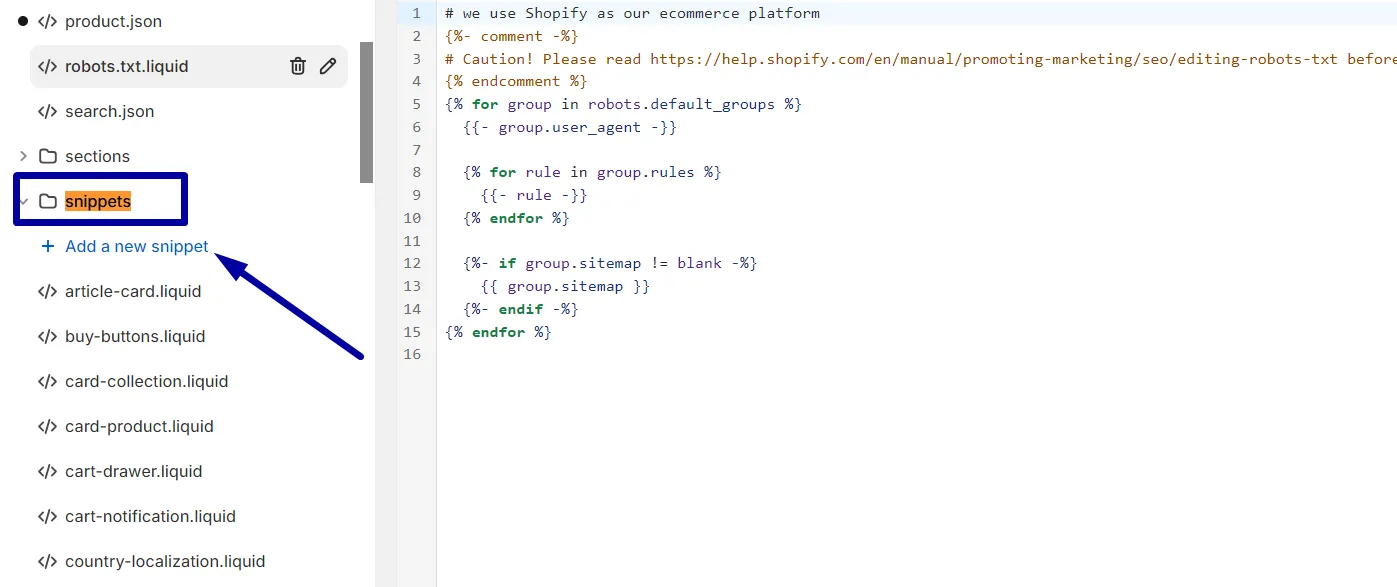
Task: Click the empty line 16 in editor
Action: pyautogui.click(x=916, y=355)
